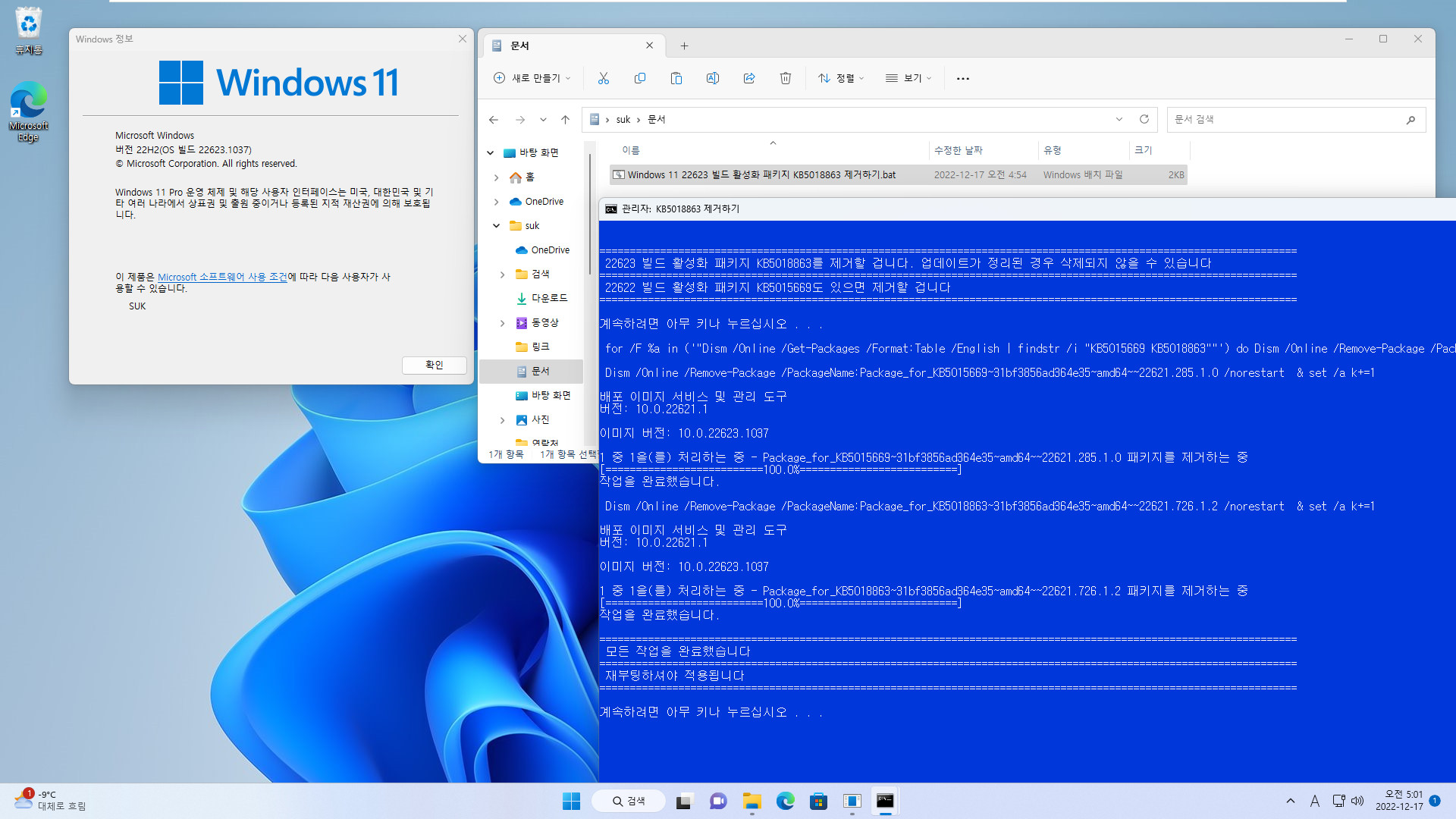Open the 정렬 sort dropdown
This screenshot has width=1456, height=819.
coord(841,78)
